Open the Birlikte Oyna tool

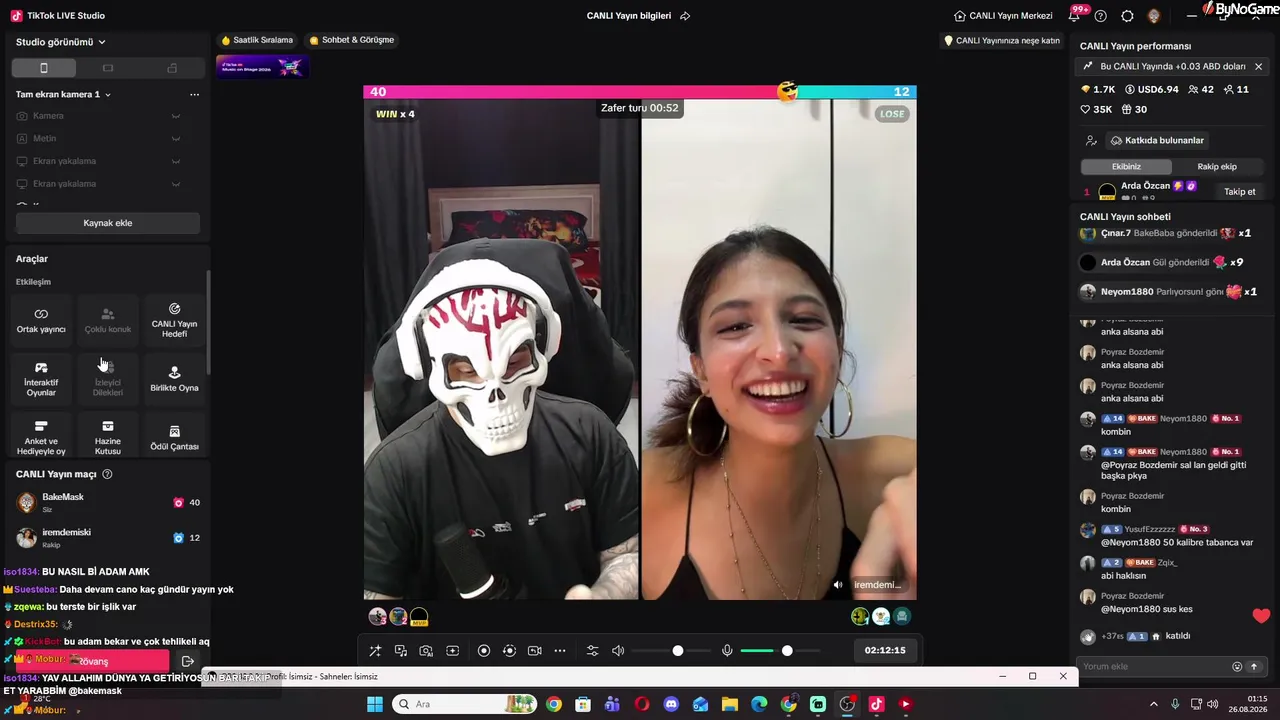(x=174, y=378)
